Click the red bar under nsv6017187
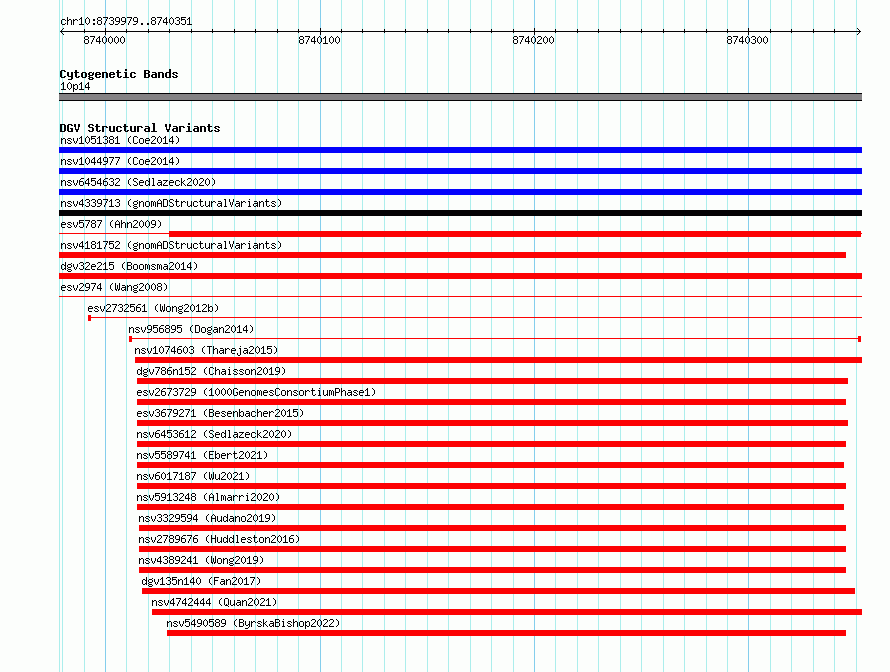 tap(492, 486)
